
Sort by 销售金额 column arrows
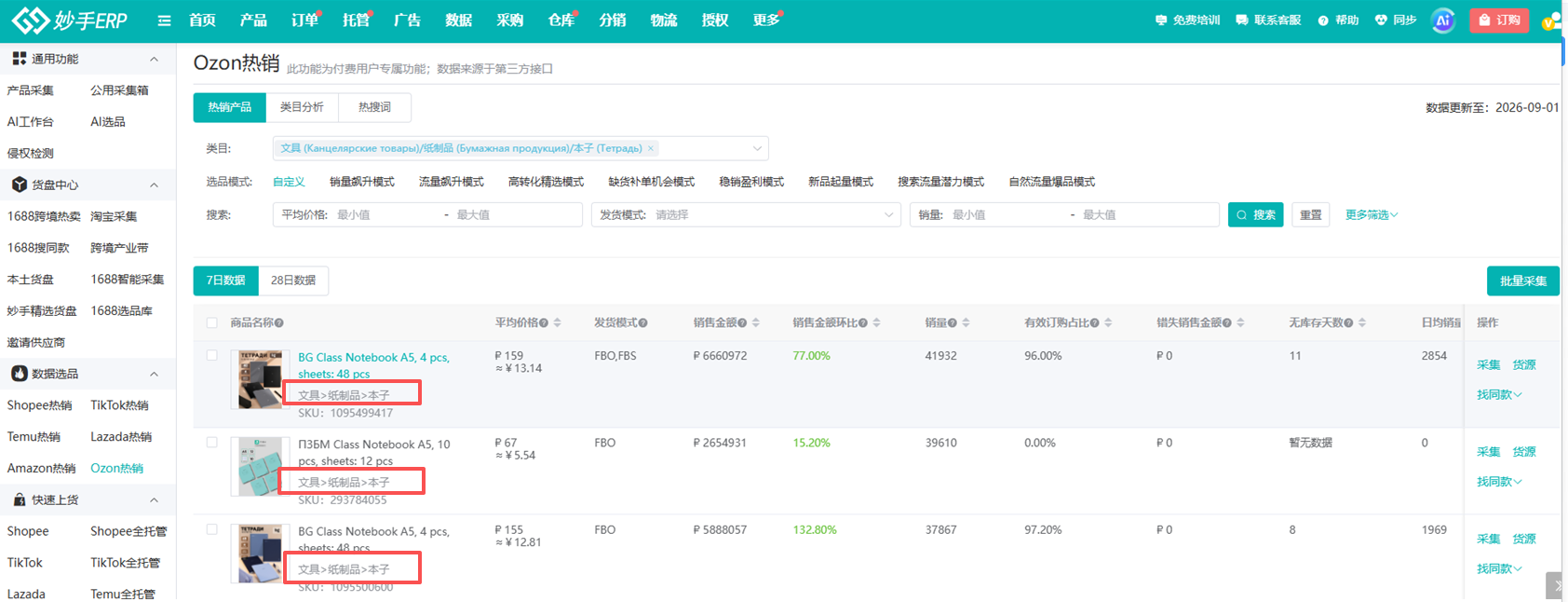click(756, 322)
